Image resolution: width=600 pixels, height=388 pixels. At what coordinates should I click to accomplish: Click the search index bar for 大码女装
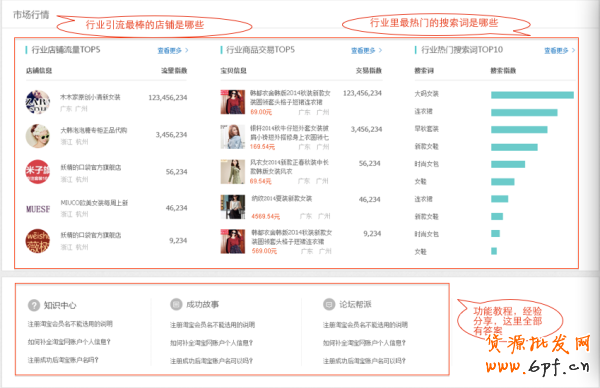[x=532, y=95]
